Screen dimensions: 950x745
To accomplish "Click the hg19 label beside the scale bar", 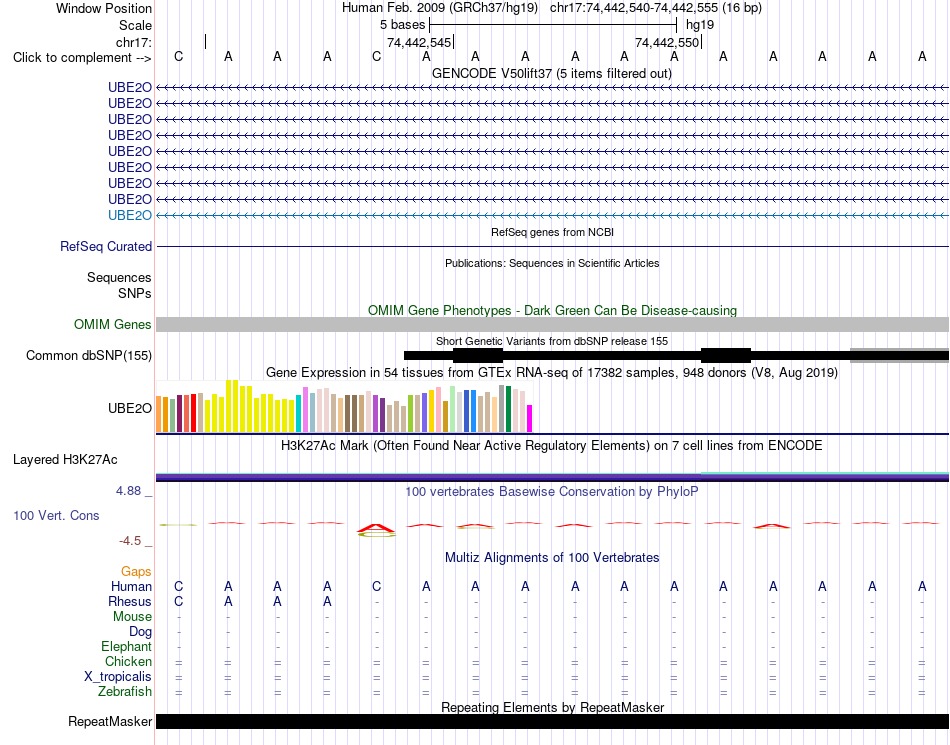I will [x=700, y=25].
